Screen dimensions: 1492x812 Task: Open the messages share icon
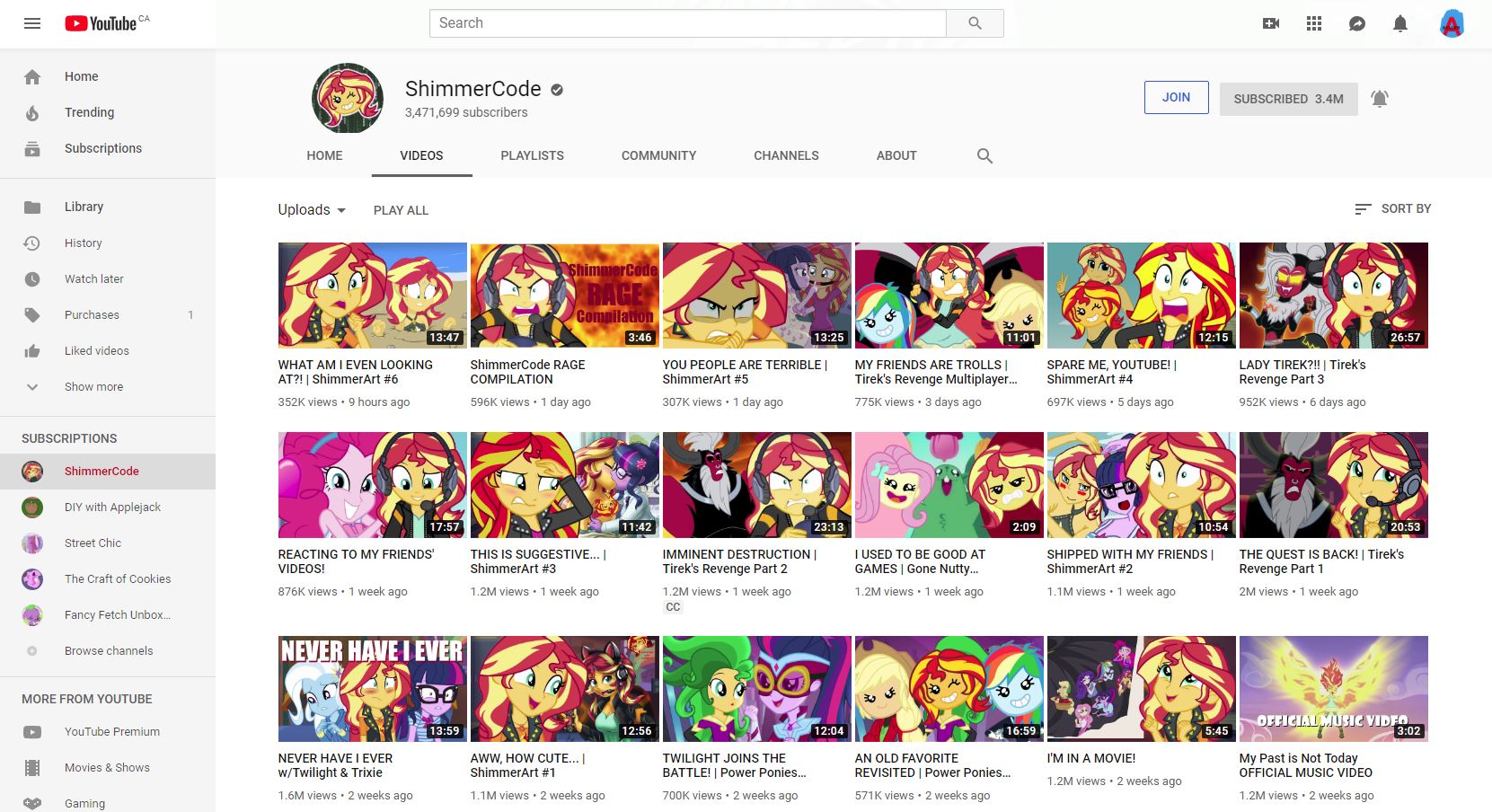pyautogui.click(x=1357, y=23)
